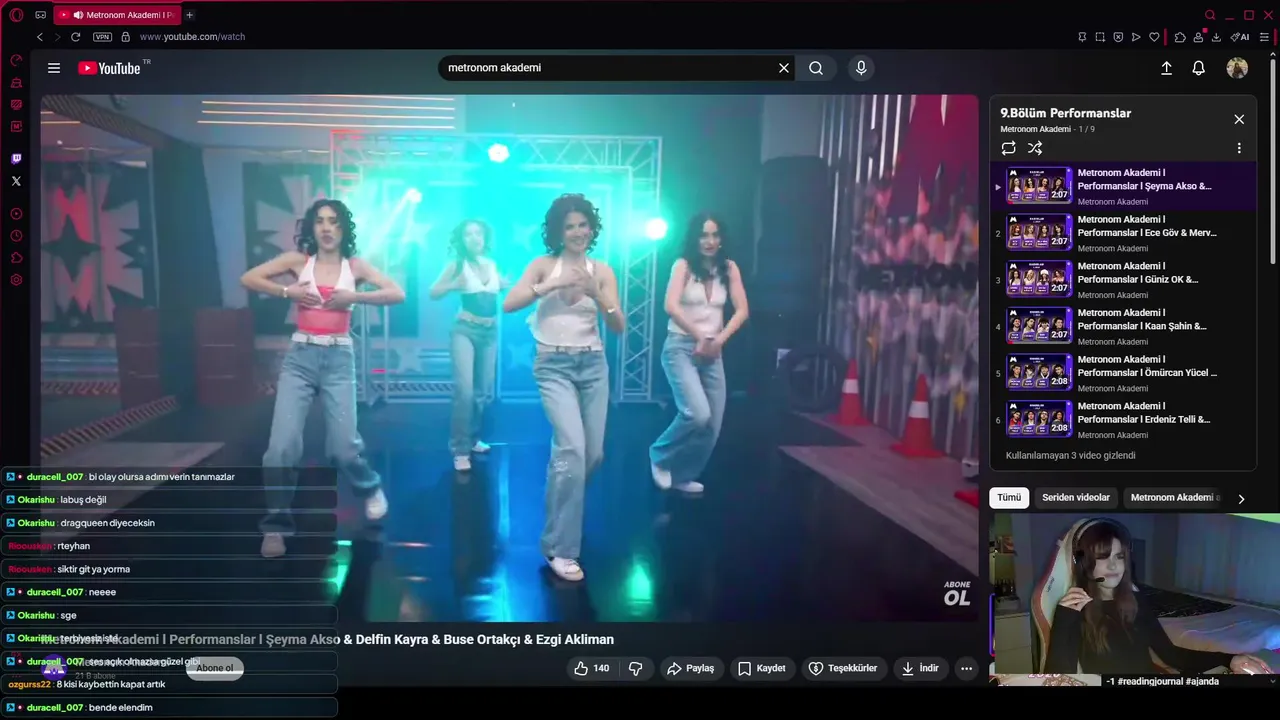
Task: Toggle playlist loop
Action: (x=1009, y=148)
